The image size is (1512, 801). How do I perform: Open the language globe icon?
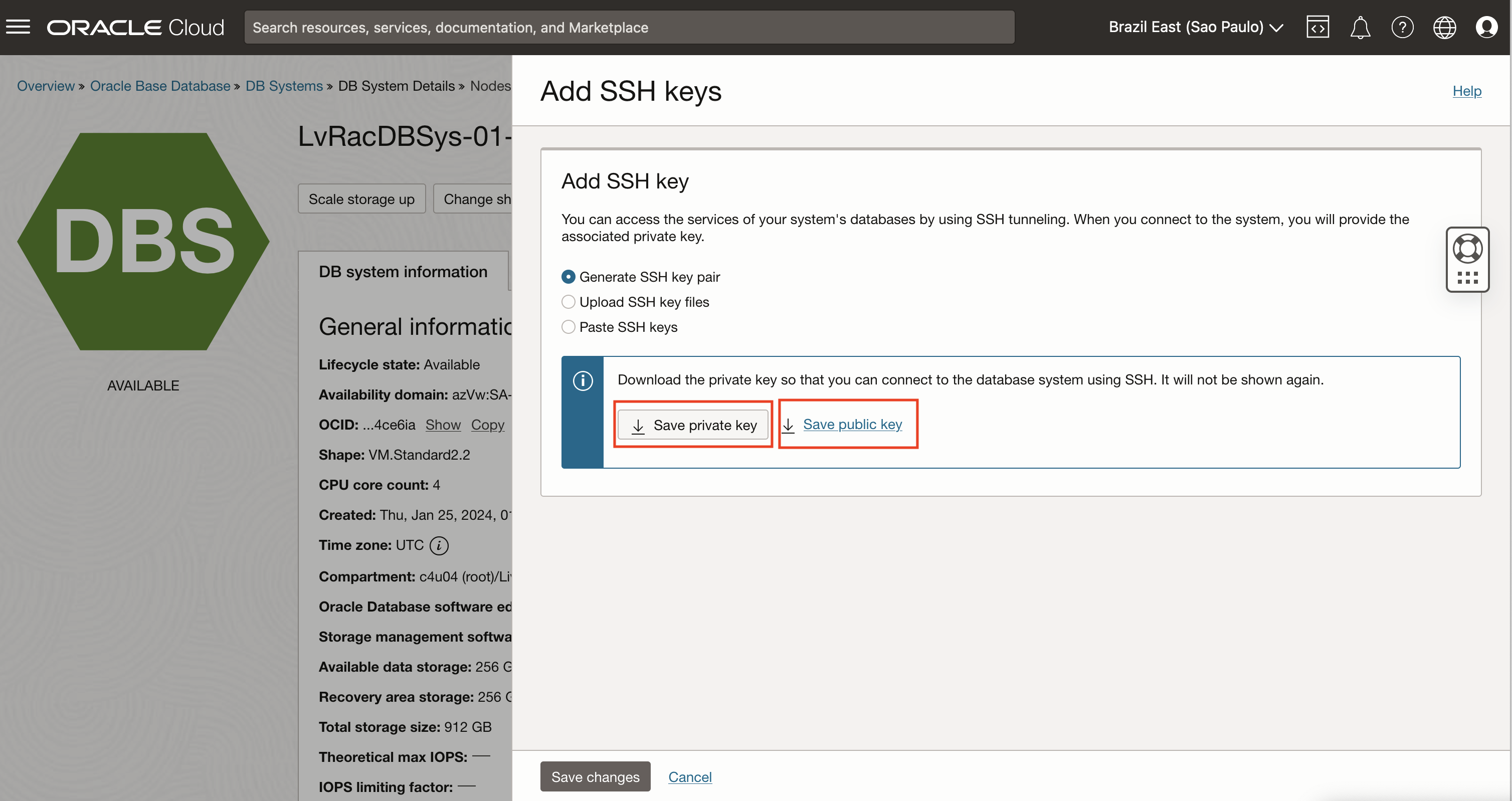[x=1444, y=27]
